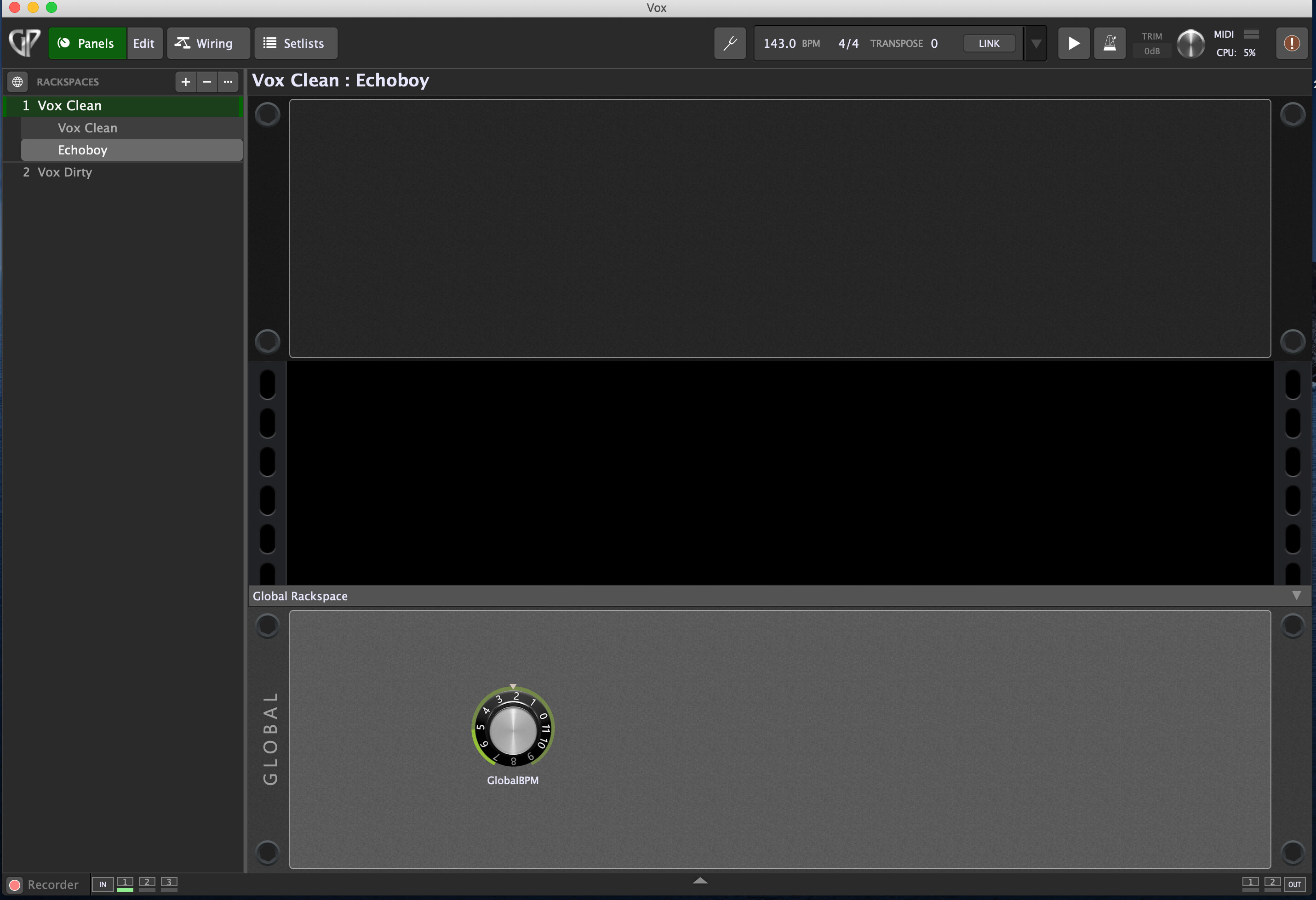Click the globe icon beside RACKSPACES

[17, 81]
